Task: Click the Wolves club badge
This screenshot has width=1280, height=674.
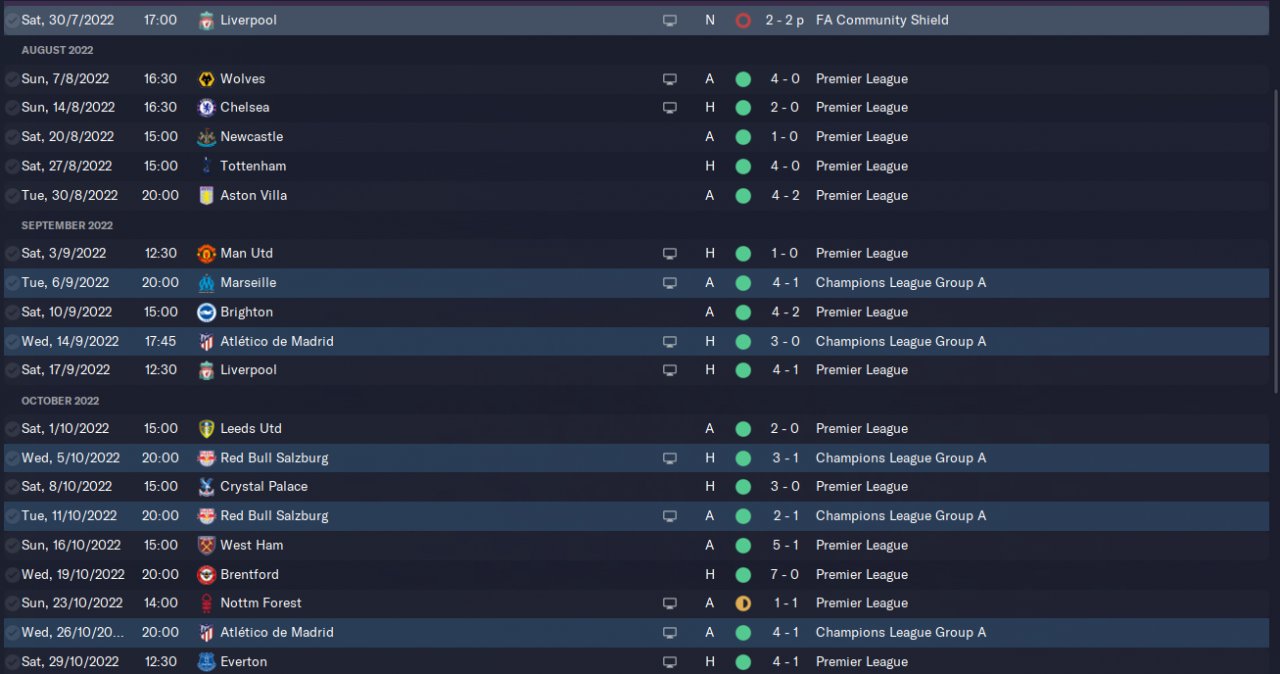Action: click(x=206, y=79)
